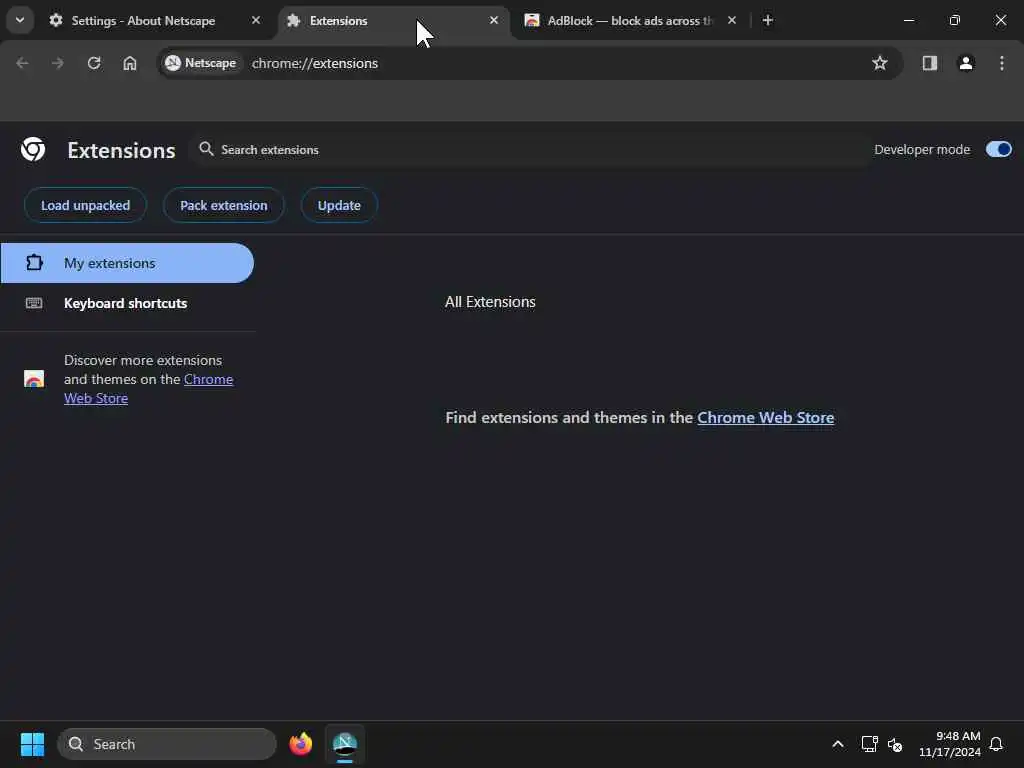
Task: Open a new tab with plus button
Action: (x=768, y=20)
